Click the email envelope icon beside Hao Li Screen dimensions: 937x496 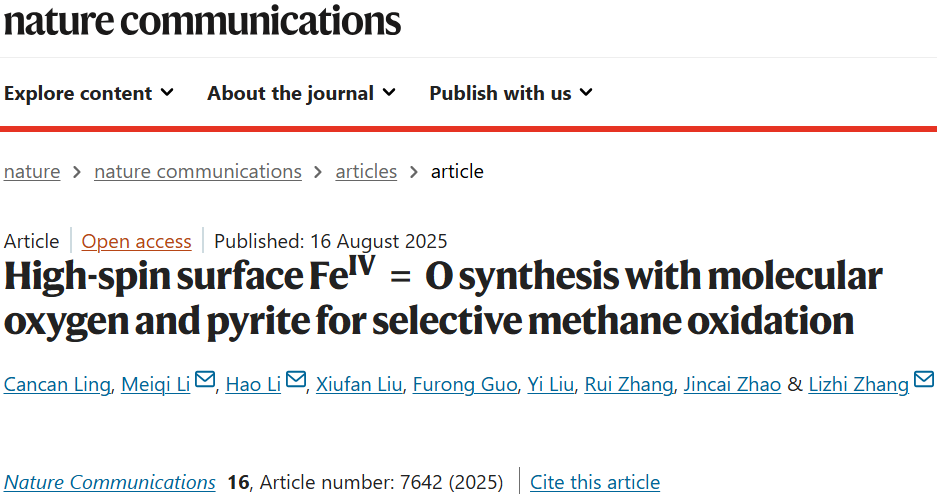pos(296,379)
